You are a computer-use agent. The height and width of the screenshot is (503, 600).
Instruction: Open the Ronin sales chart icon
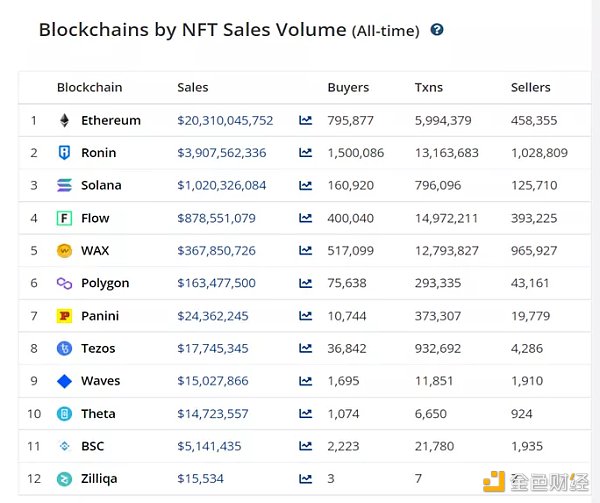coord(305,153)
